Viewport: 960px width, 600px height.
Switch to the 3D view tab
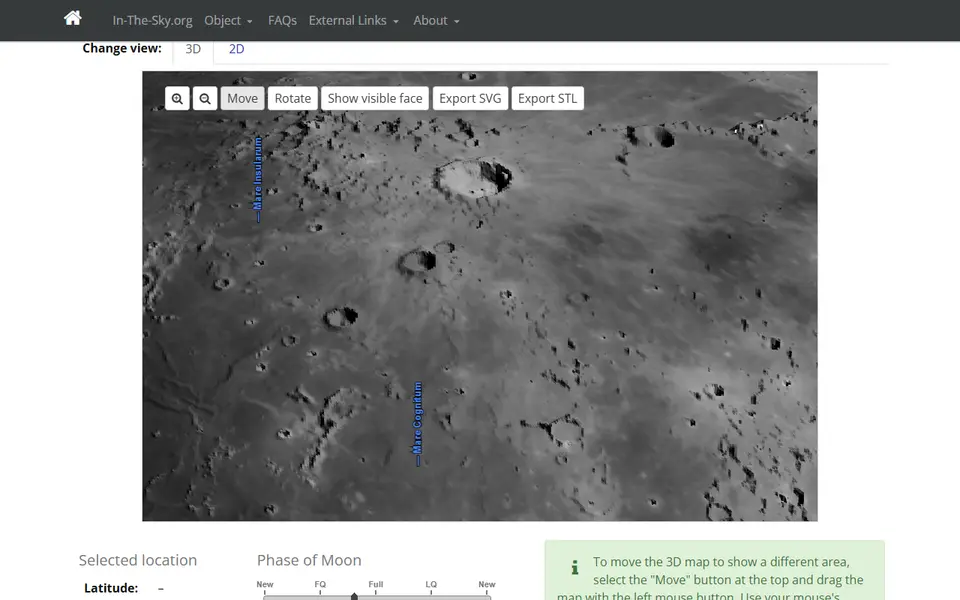[193, 49]
